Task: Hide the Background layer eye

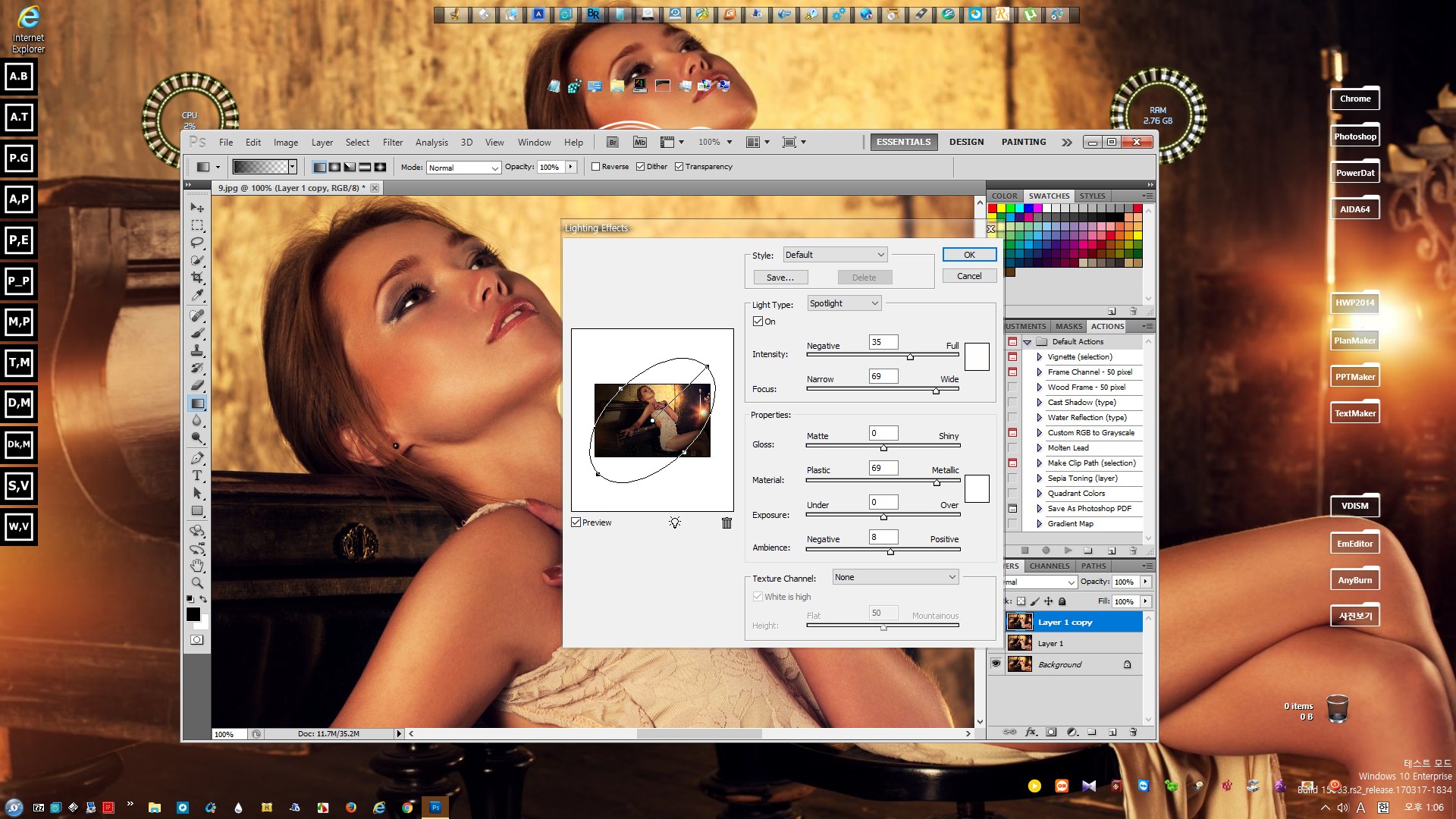Action: click(x=996, y=664)
